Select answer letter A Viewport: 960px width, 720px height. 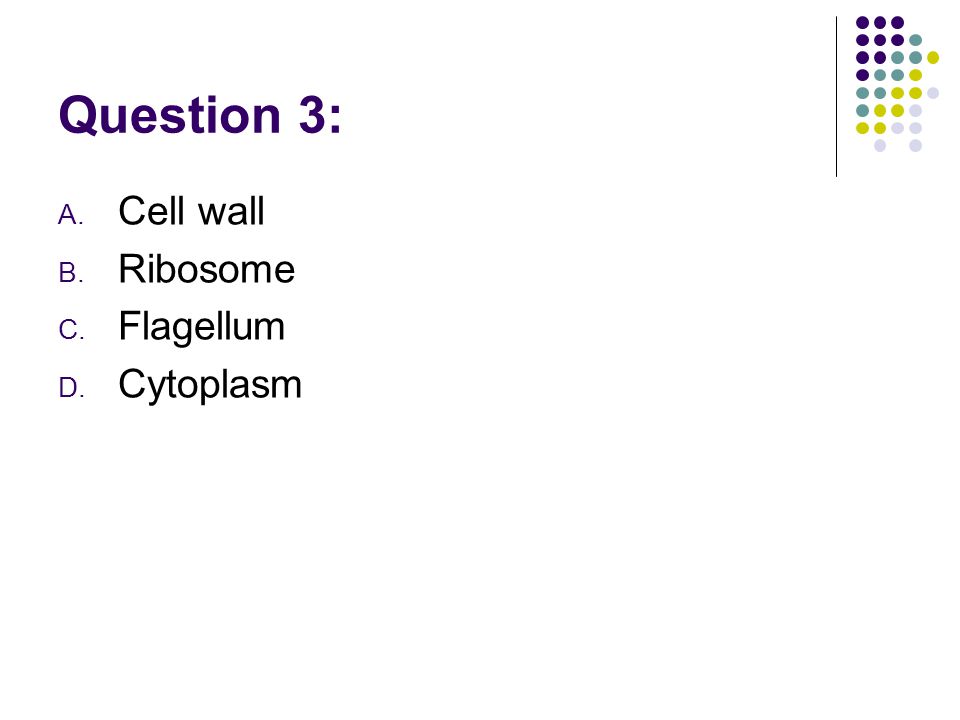click(x=70, y=215)
